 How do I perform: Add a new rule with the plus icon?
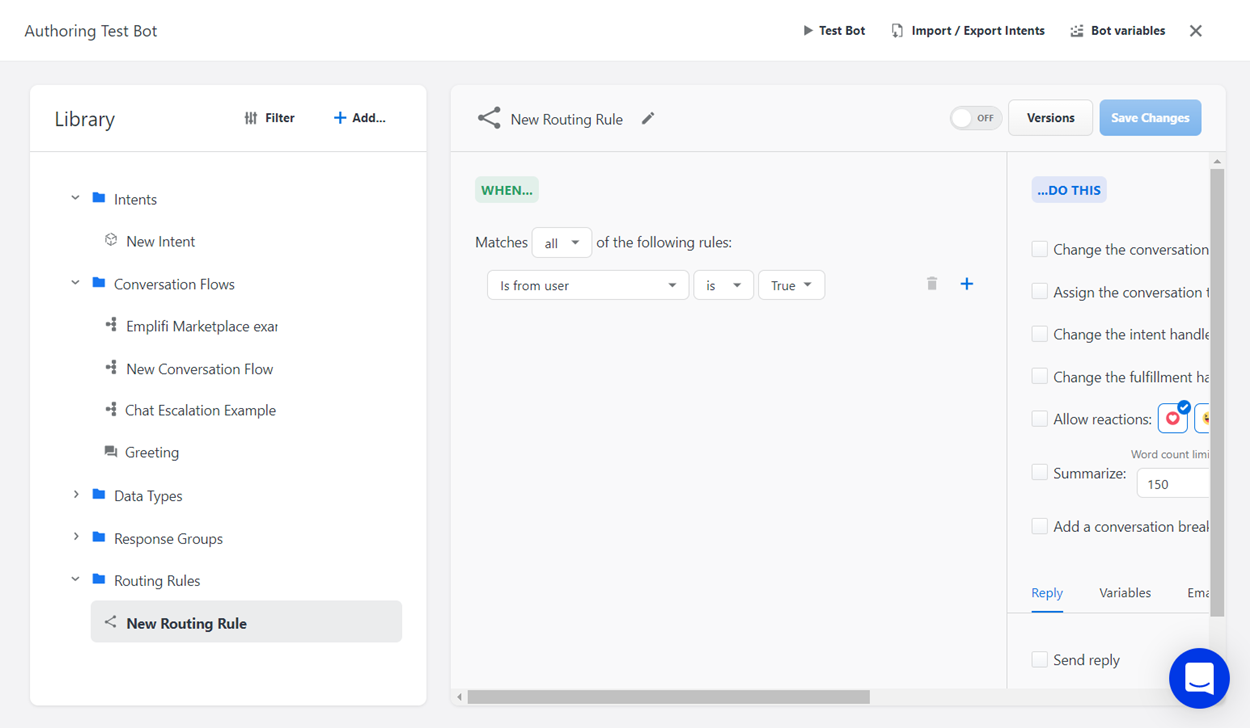click(967, 284)
